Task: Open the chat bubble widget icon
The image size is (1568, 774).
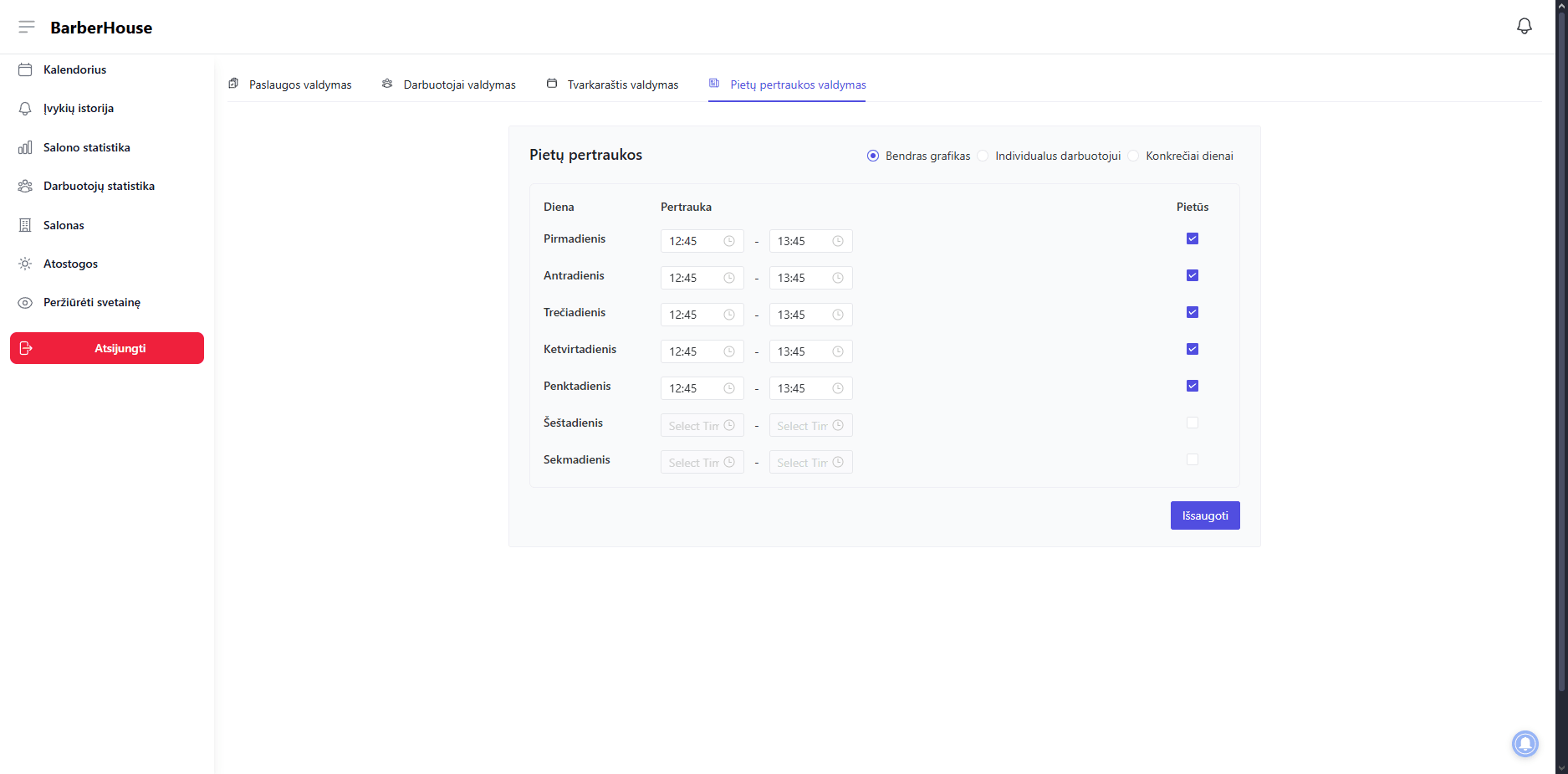Action: coord(1525,743)
